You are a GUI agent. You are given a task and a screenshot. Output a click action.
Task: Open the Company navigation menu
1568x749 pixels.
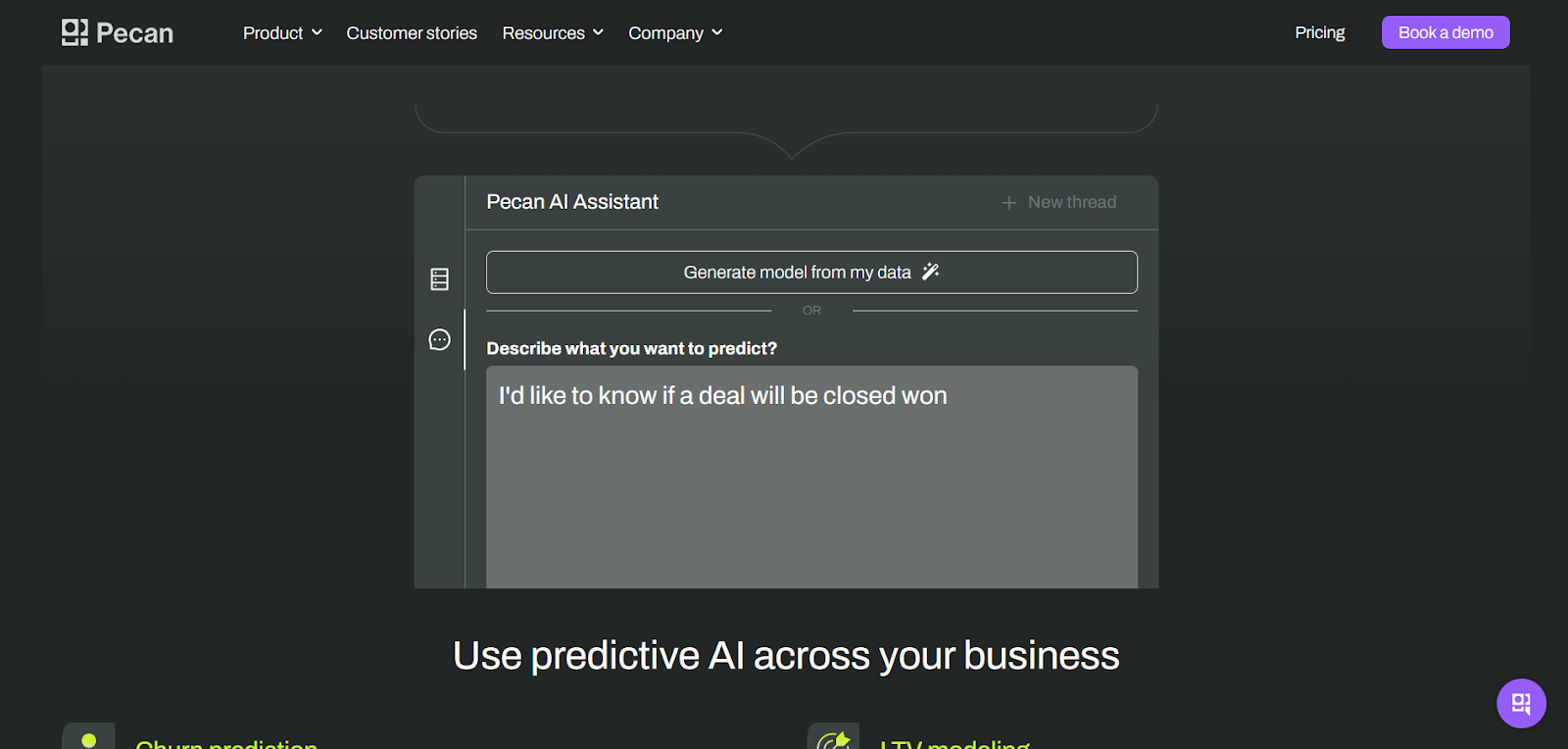[675, 32]
